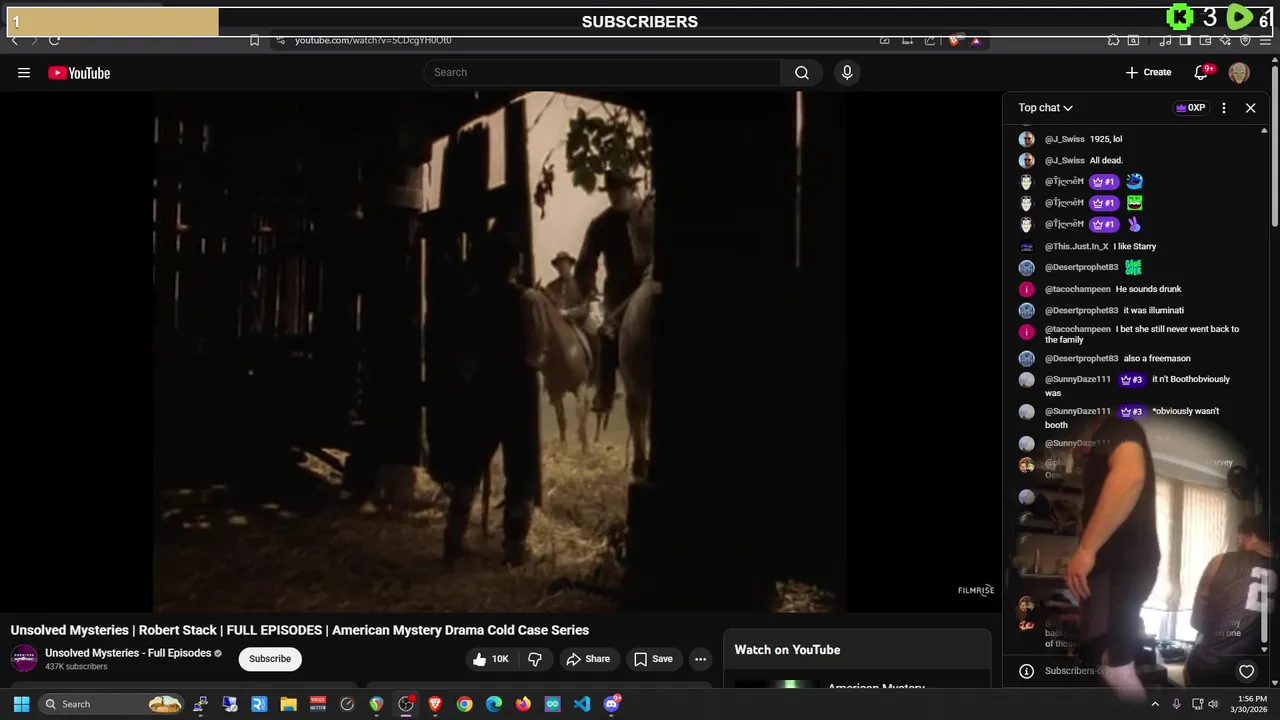The image size is (1280, 720).
Task: Open VoiceMeeter from the taskbar
Action: pos(318,704)
